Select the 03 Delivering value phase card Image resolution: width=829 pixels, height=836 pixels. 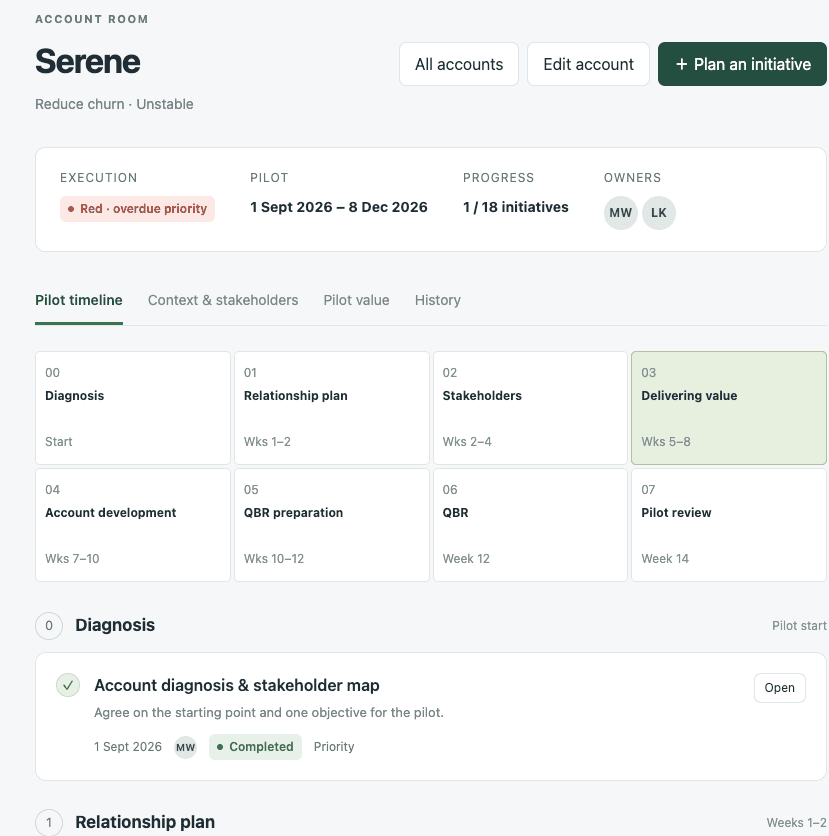(x=729, y=408)
